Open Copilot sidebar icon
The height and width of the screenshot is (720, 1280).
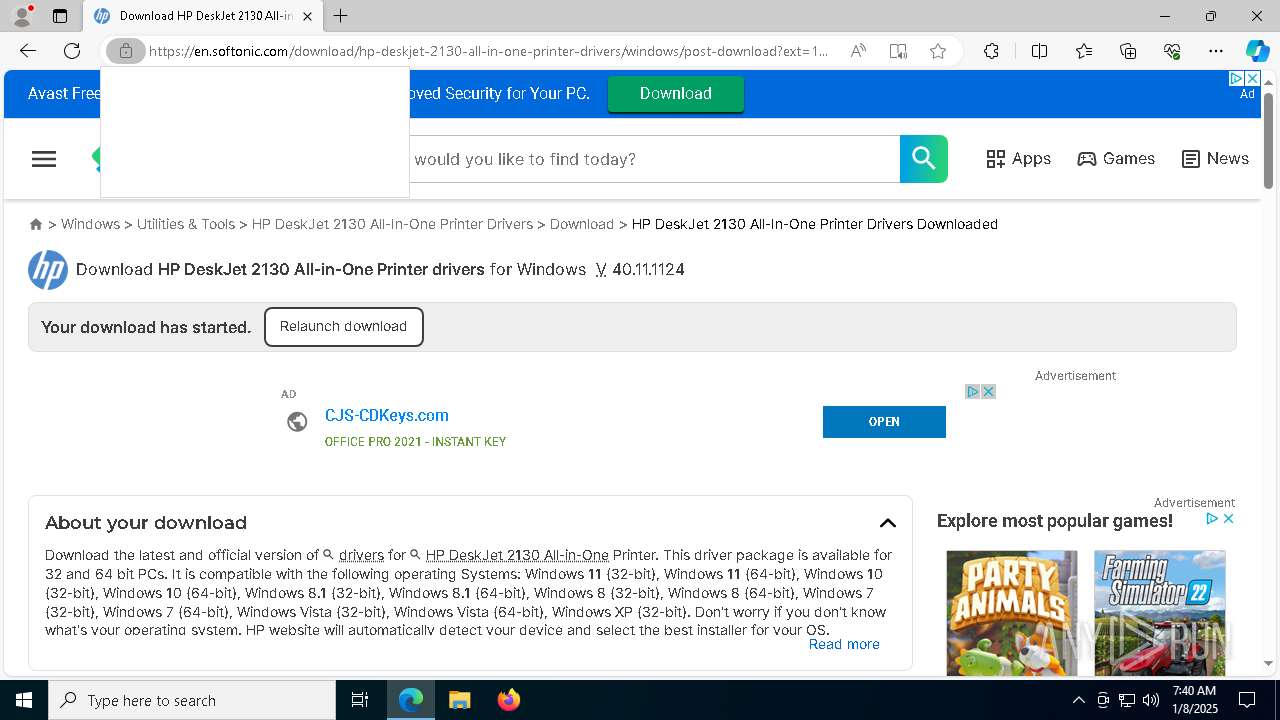pos(1257,51)
